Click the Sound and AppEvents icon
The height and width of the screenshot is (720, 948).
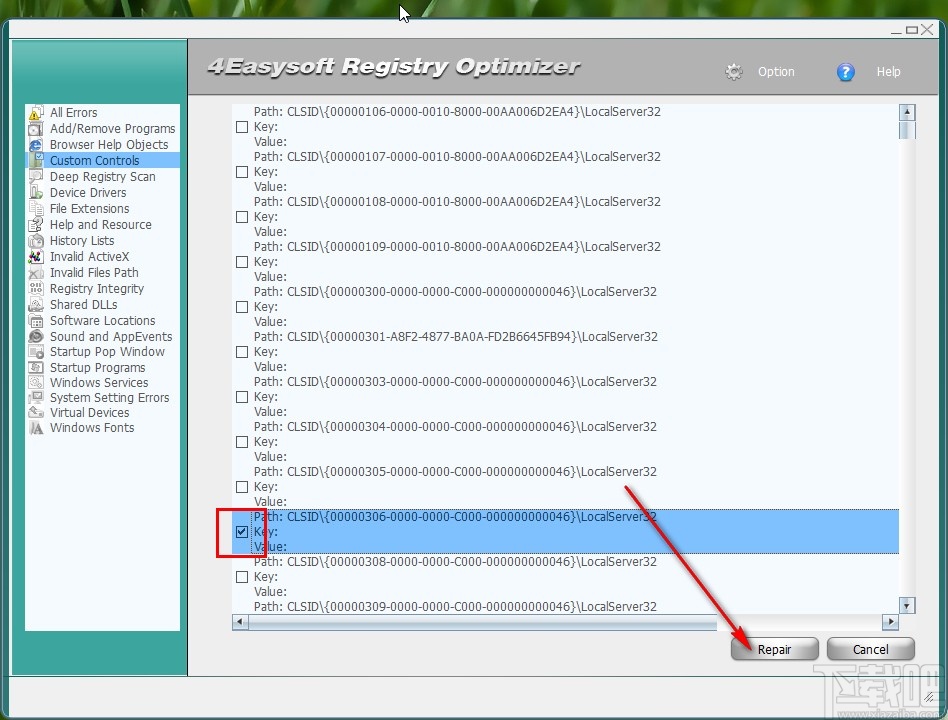click(36, 337)
